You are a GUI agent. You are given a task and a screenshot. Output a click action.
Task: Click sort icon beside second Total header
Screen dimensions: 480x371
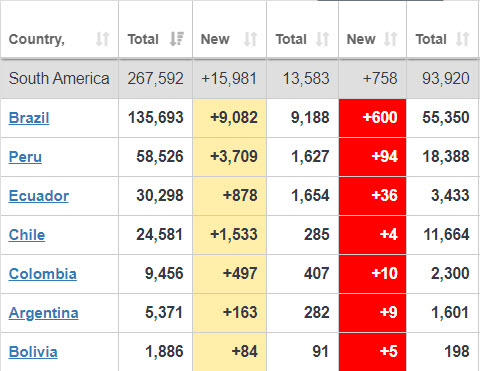click(323, 39)
